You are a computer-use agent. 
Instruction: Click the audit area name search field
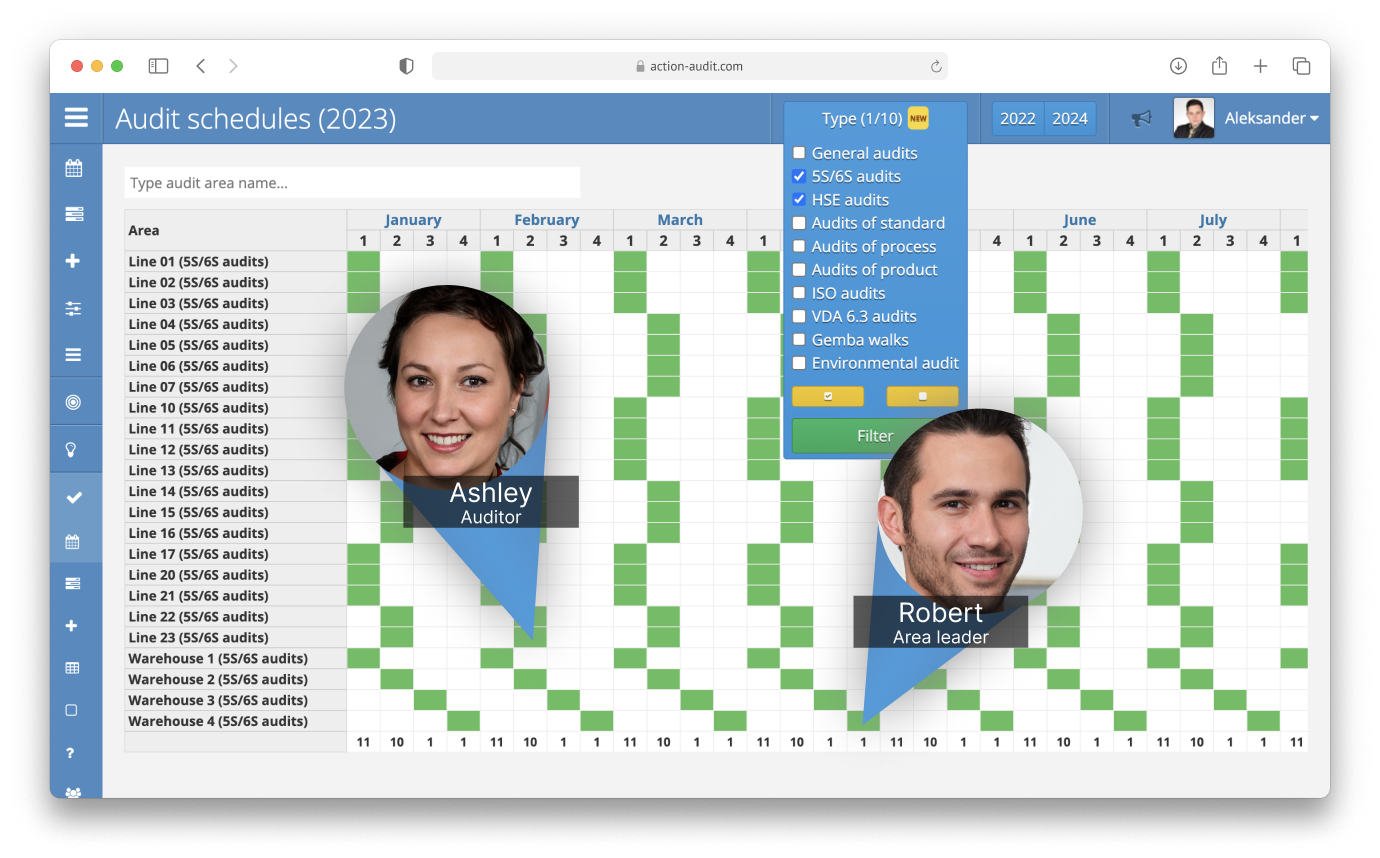pos(352,183)
